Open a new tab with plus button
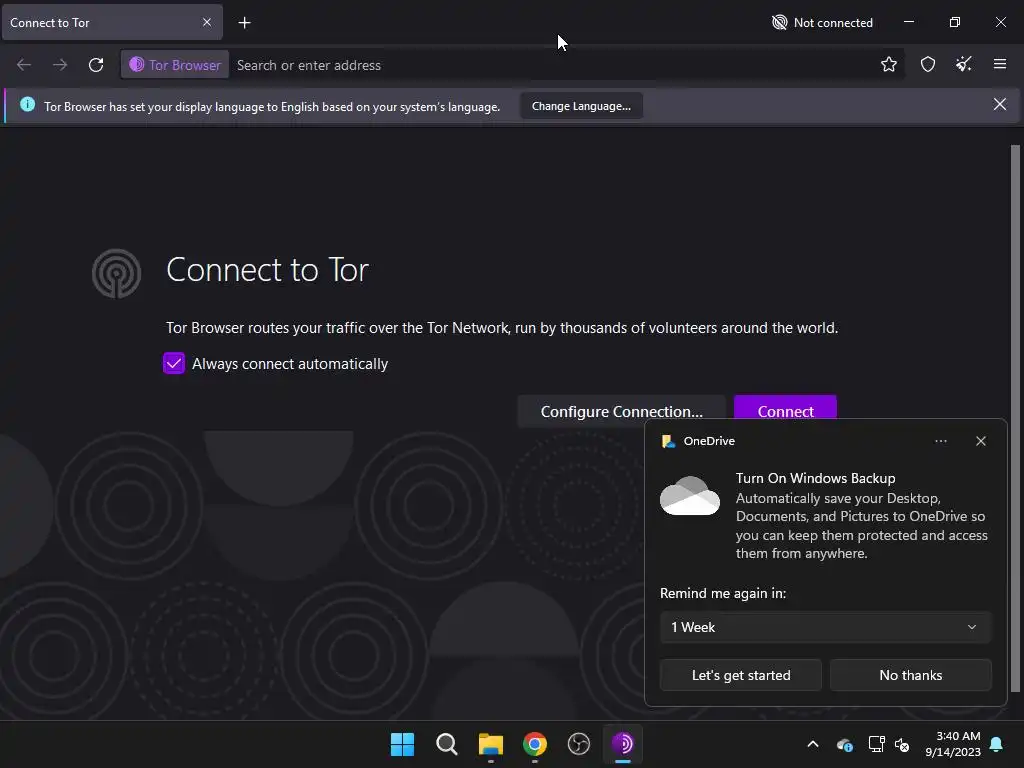Screen dimensions: 1024x768 (244, 23)
